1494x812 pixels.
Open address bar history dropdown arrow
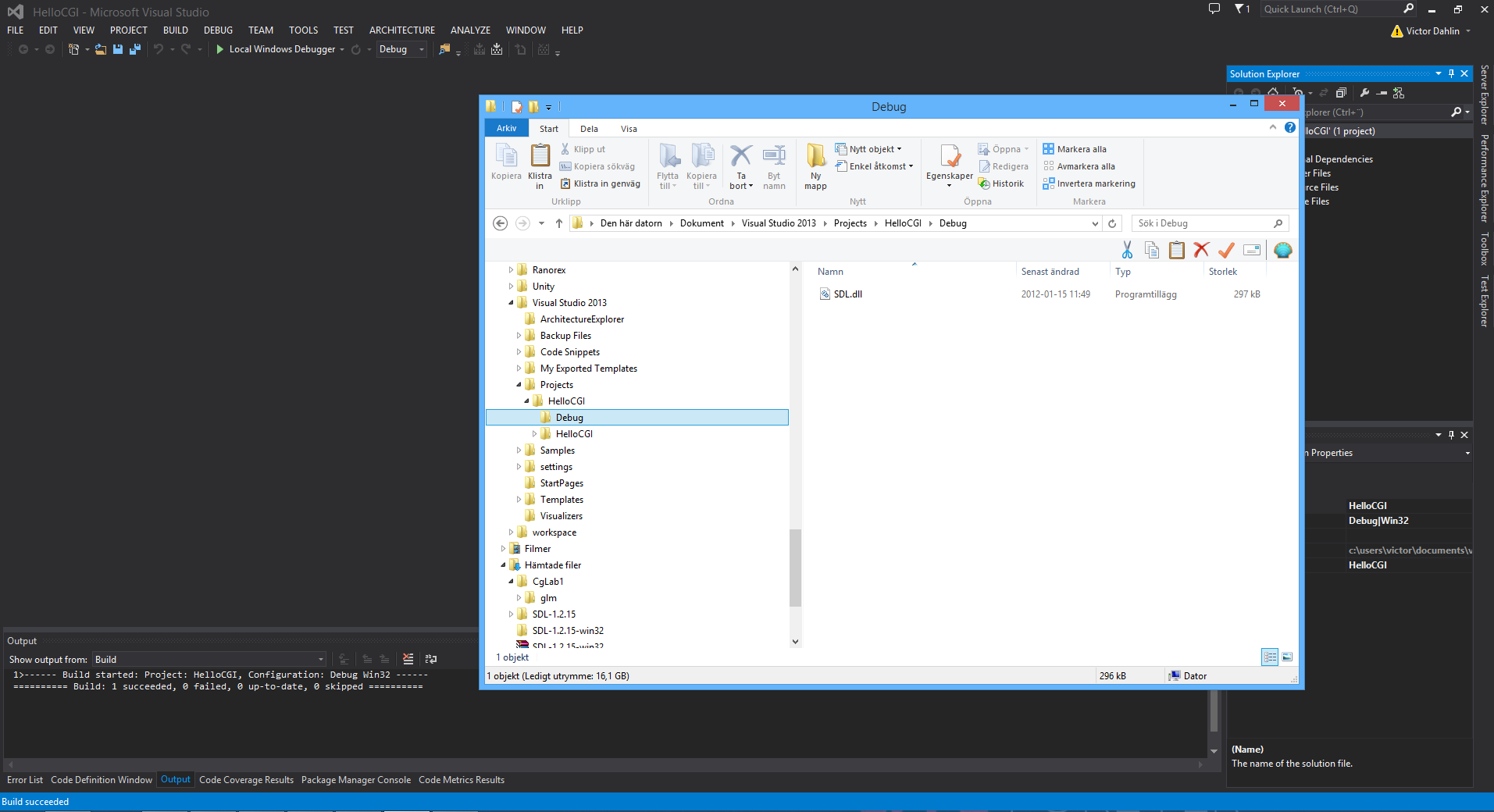1095,223
